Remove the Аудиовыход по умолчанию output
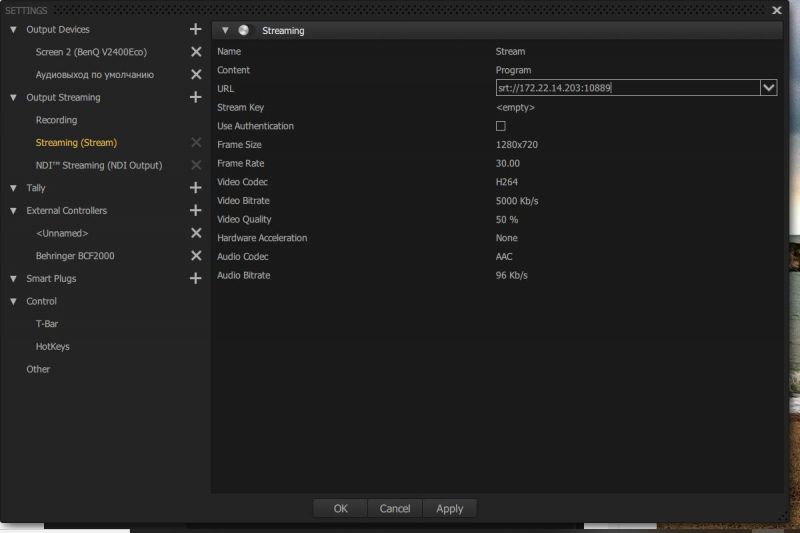 click(196, 74)
